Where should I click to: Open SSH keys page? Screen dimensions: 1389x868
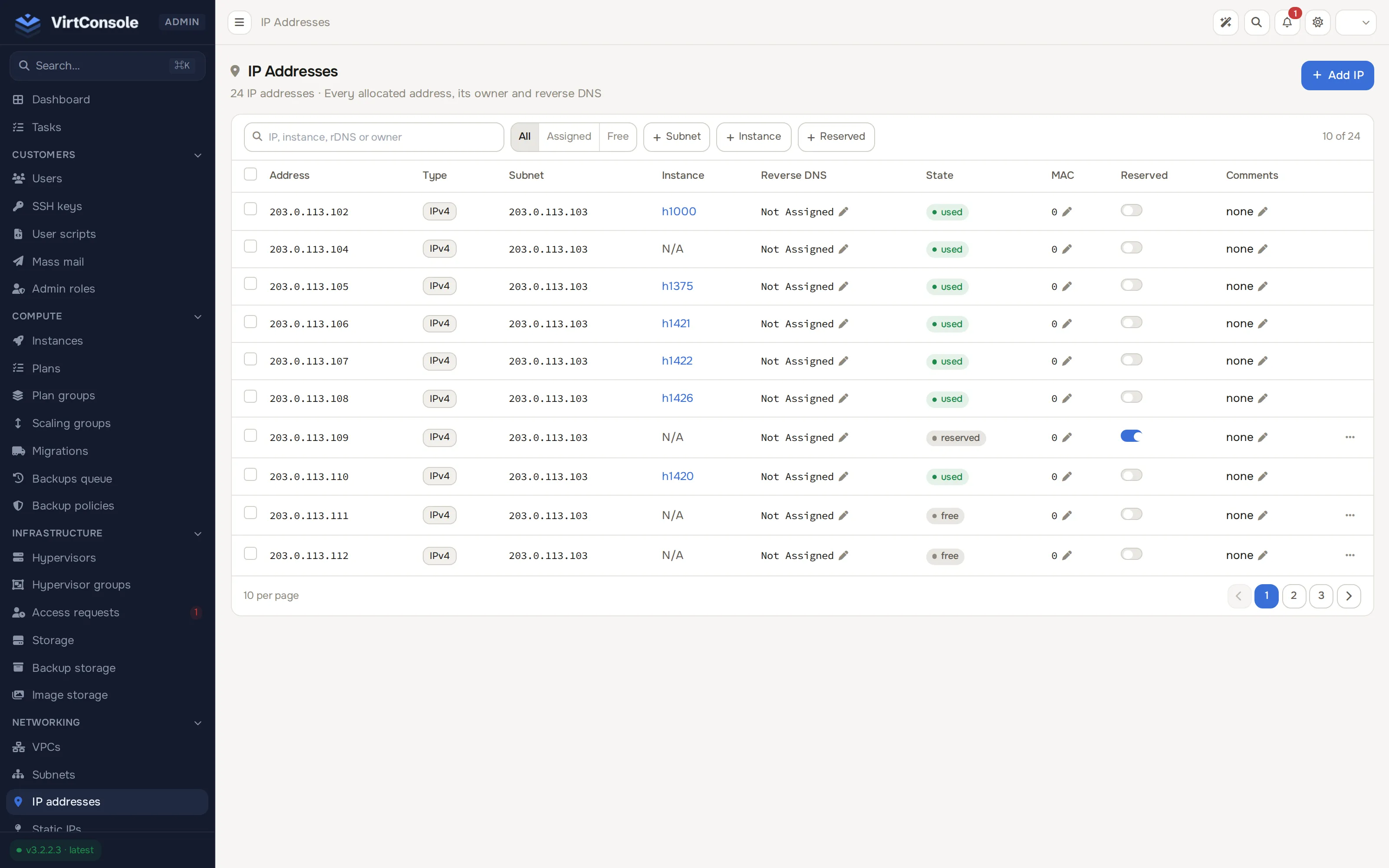pos(107,206)
